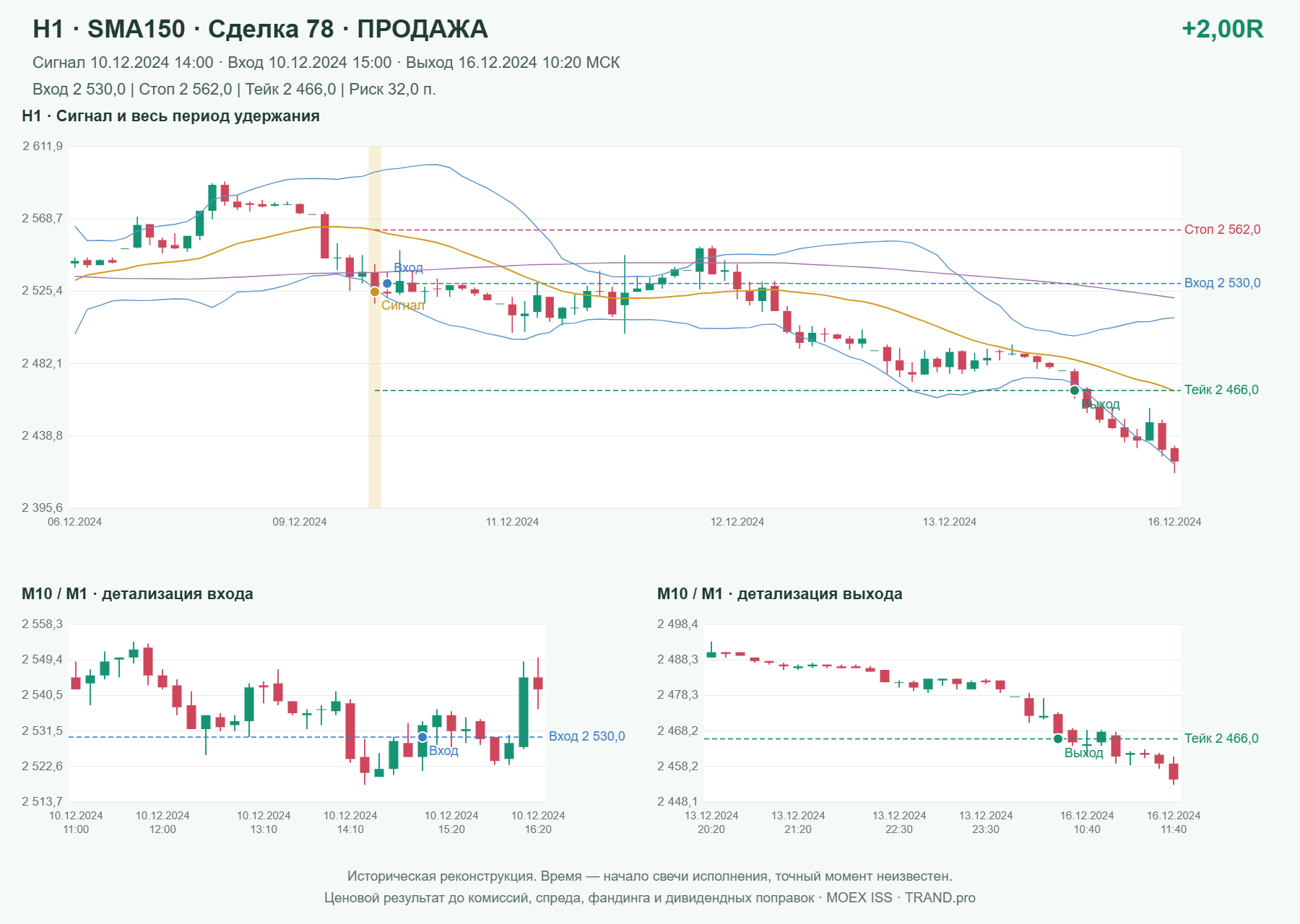Click exit chart y-axis value '2 448,1'
The image size is (1300, 924).
click(678, 802)
